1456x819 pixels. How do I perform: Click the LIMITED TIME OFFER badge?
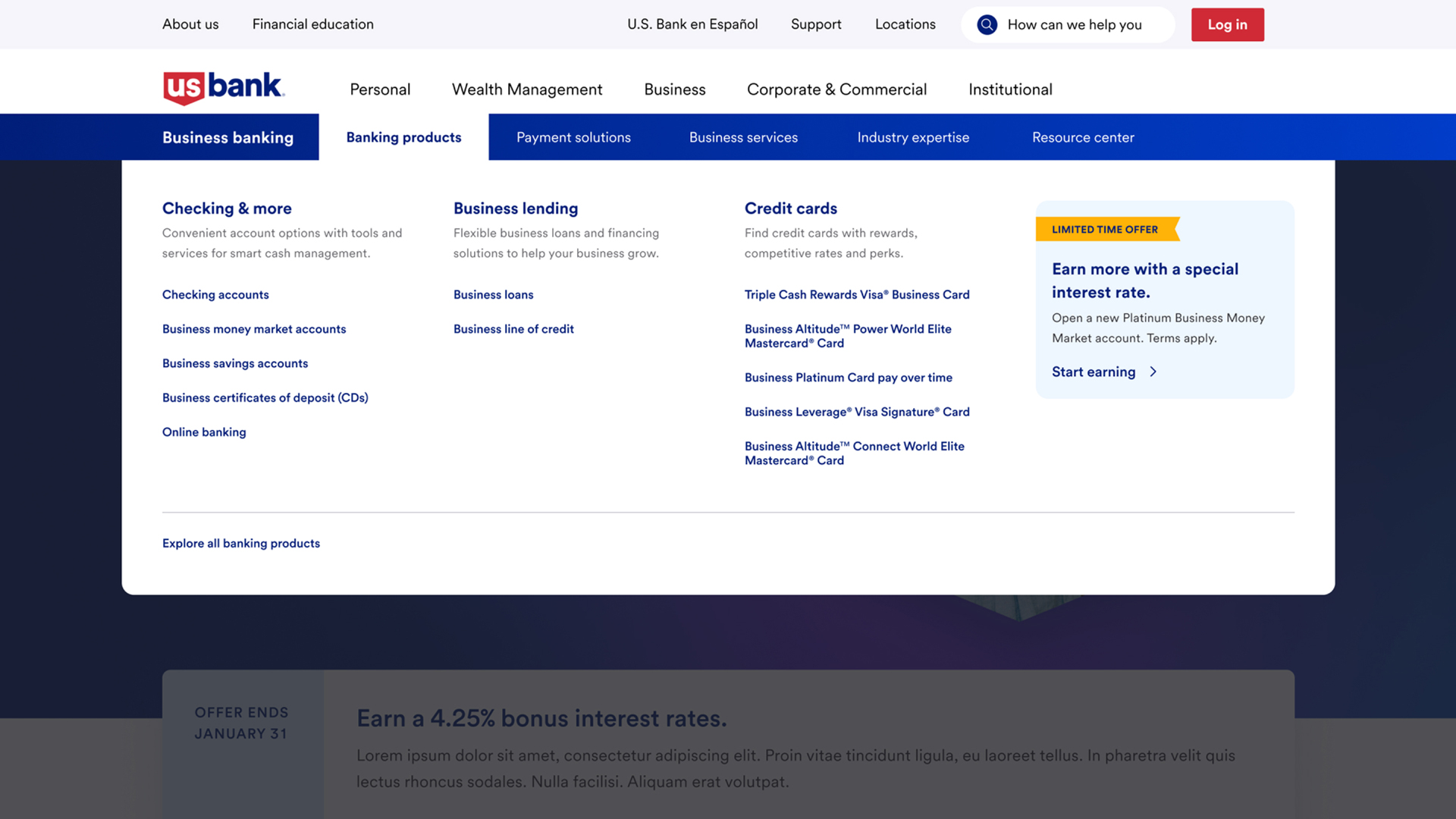1107,229
